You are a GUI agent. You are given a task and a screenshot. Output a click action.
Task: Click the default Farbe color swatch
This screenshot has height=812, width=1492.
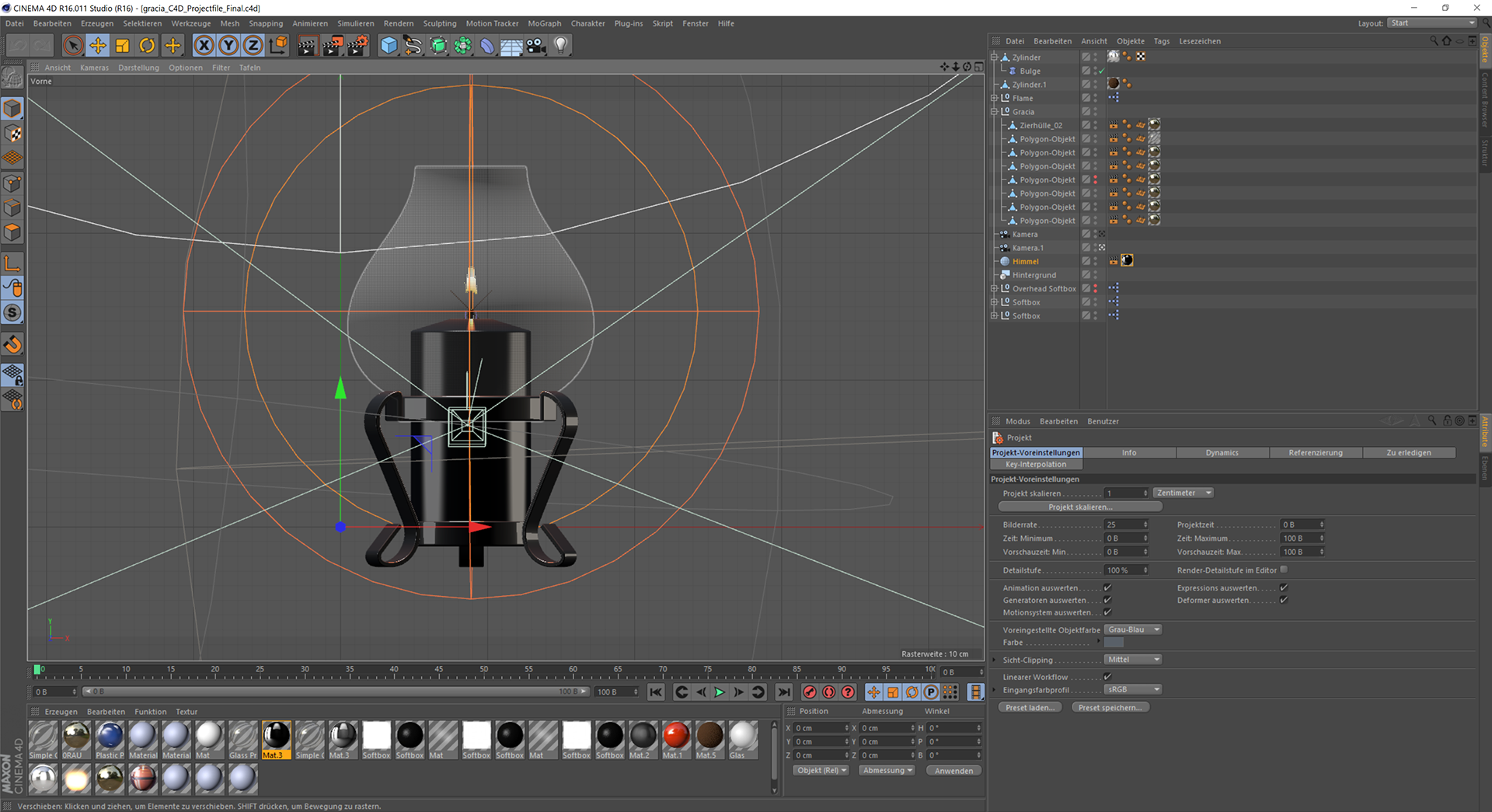1114,643
